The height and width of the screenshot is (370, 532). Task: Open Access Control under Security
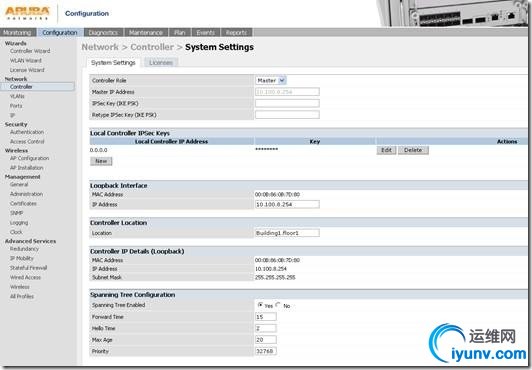(x=27, y=141)
